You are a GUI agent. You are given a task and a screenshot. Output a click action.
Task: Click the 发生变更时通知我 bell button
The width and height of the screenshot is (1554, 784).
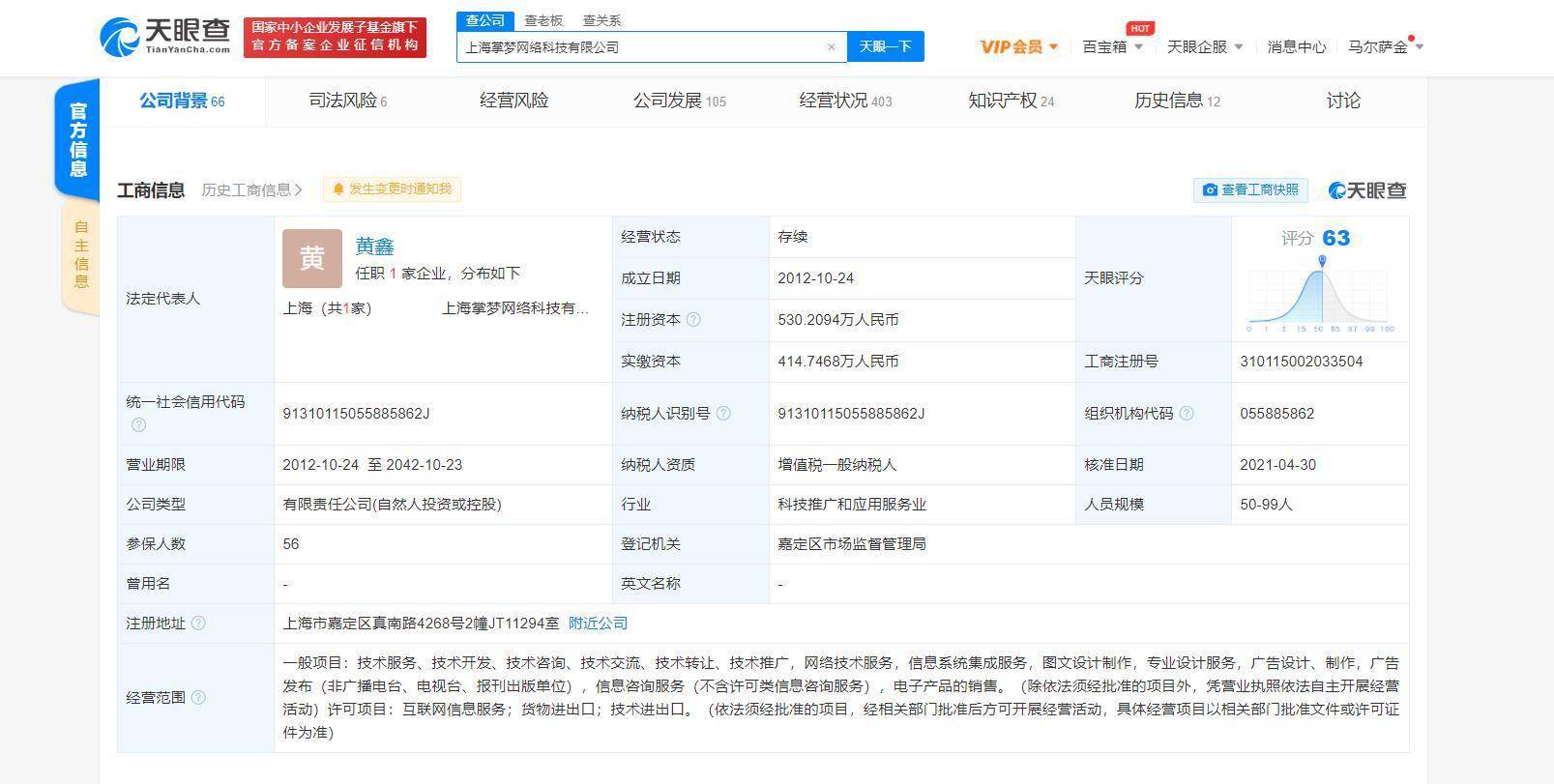(x=392, y=189)
